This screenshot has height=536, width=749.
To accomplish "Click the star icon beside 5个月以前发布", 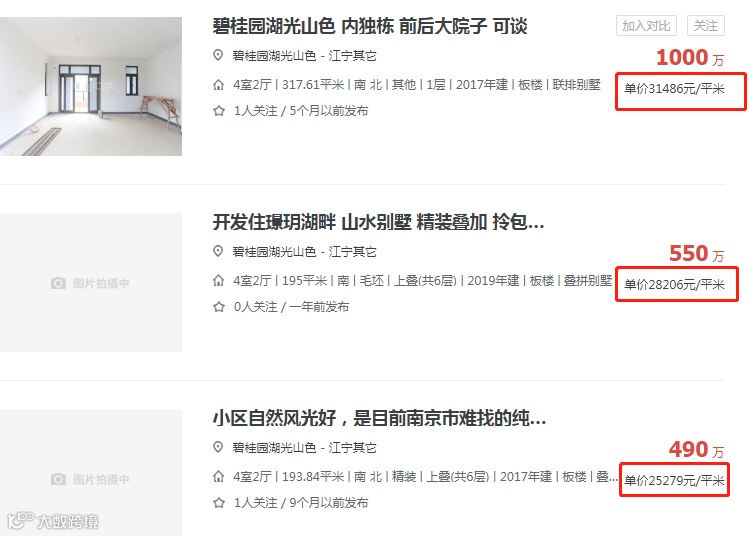I will (219, 111).
